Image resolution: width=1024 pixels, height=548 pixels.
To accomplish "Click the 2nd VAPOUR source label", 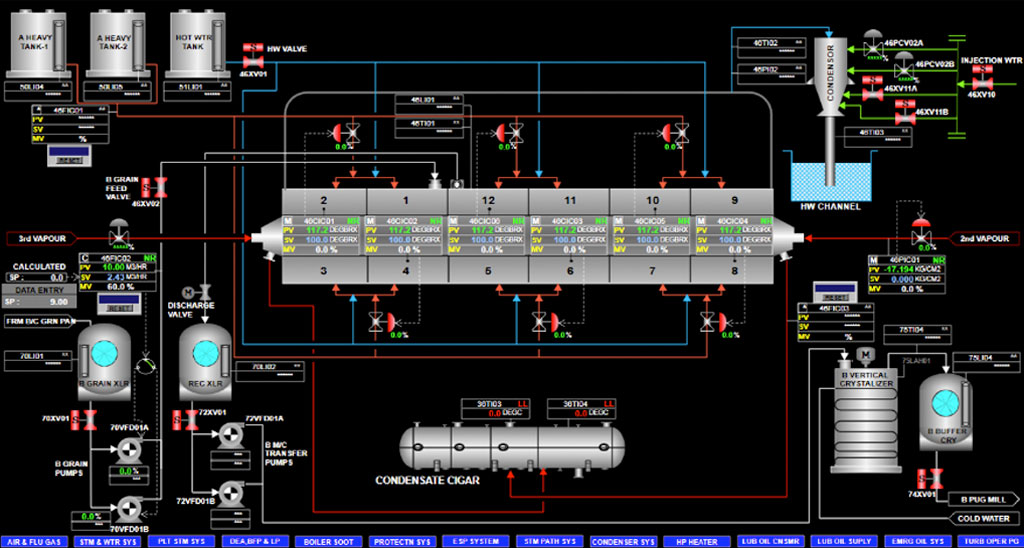I will click(x=982, y=238).
